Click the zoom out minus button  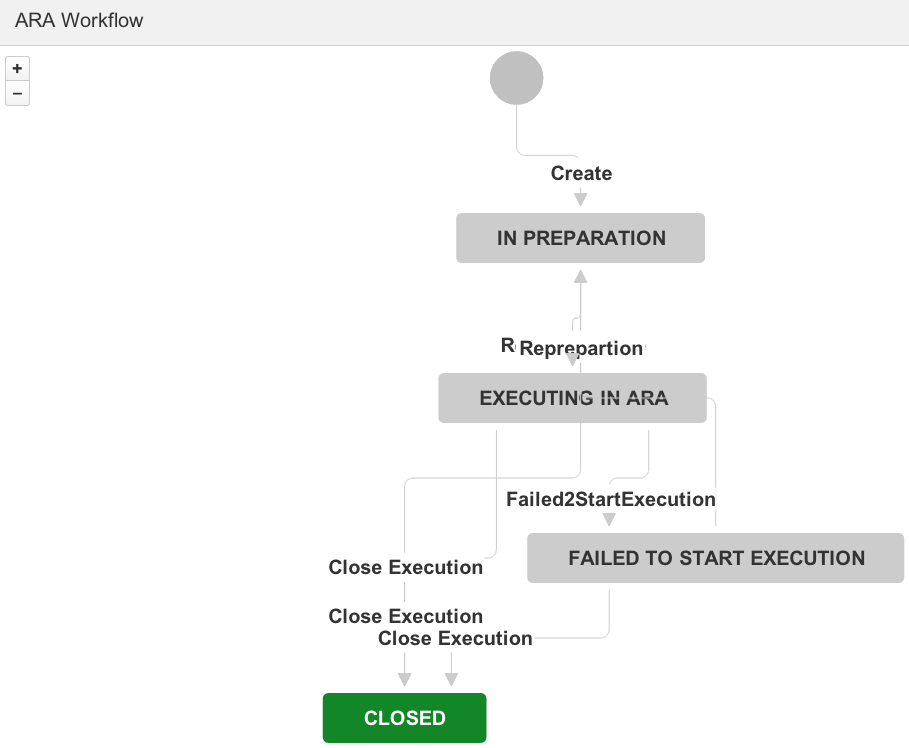pos(17,93)
